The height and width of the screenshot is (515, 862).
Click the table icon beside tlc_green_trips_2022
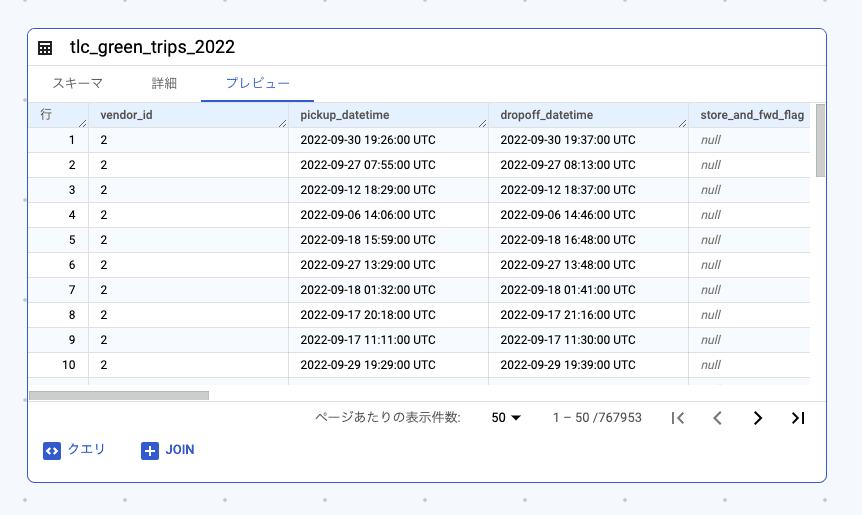45,48
